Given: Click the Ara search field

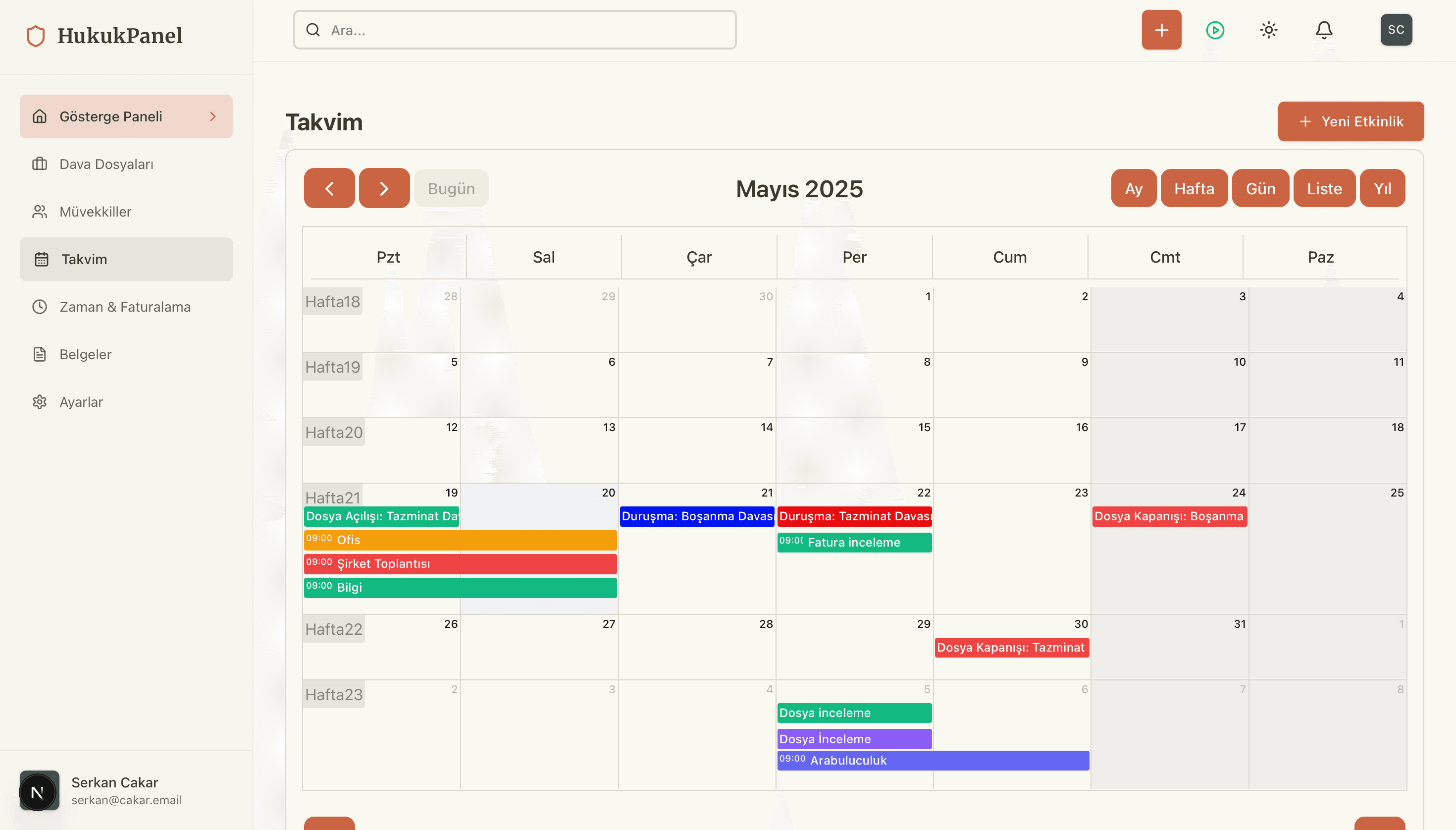Looking at the screenshot, I should pos(515,30).
